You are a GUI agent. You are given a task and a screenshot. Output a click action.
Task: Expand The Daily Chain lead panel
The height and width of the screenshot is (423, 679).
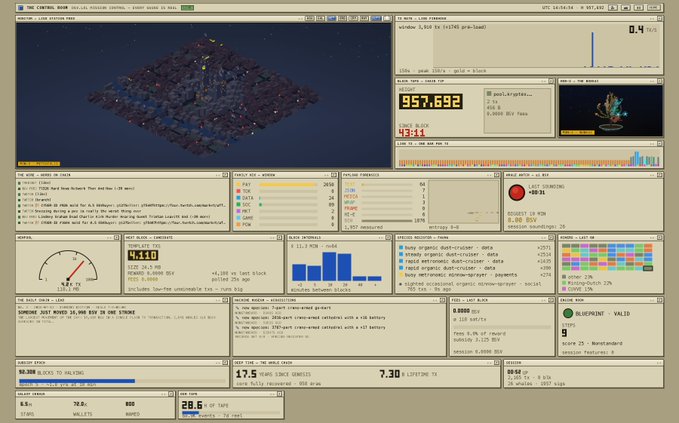click(x=225, y=300)
